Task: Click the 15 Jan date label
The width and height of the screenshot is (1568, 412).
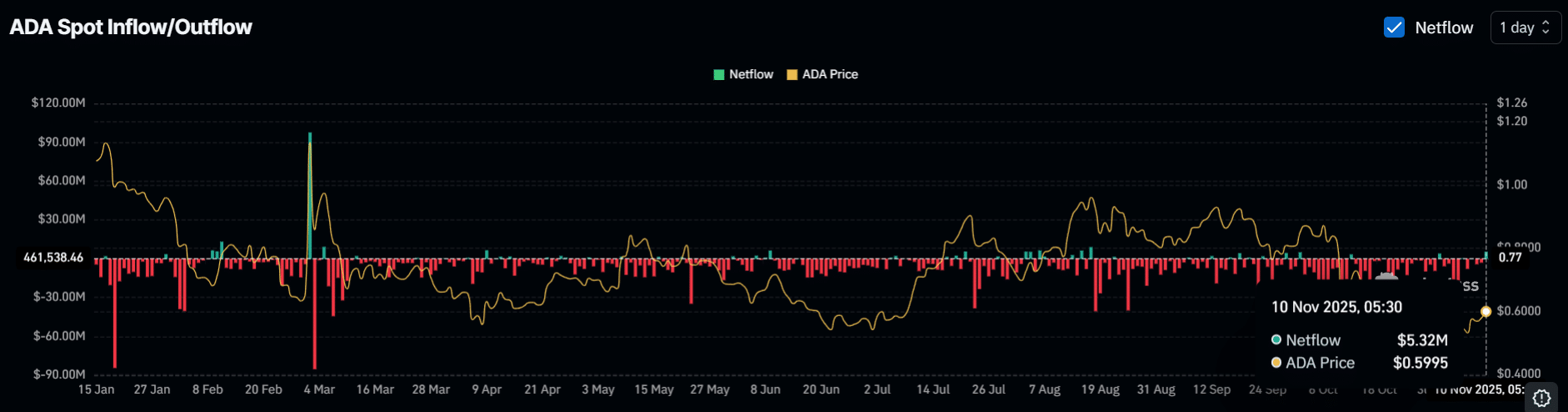Action: 96,389
